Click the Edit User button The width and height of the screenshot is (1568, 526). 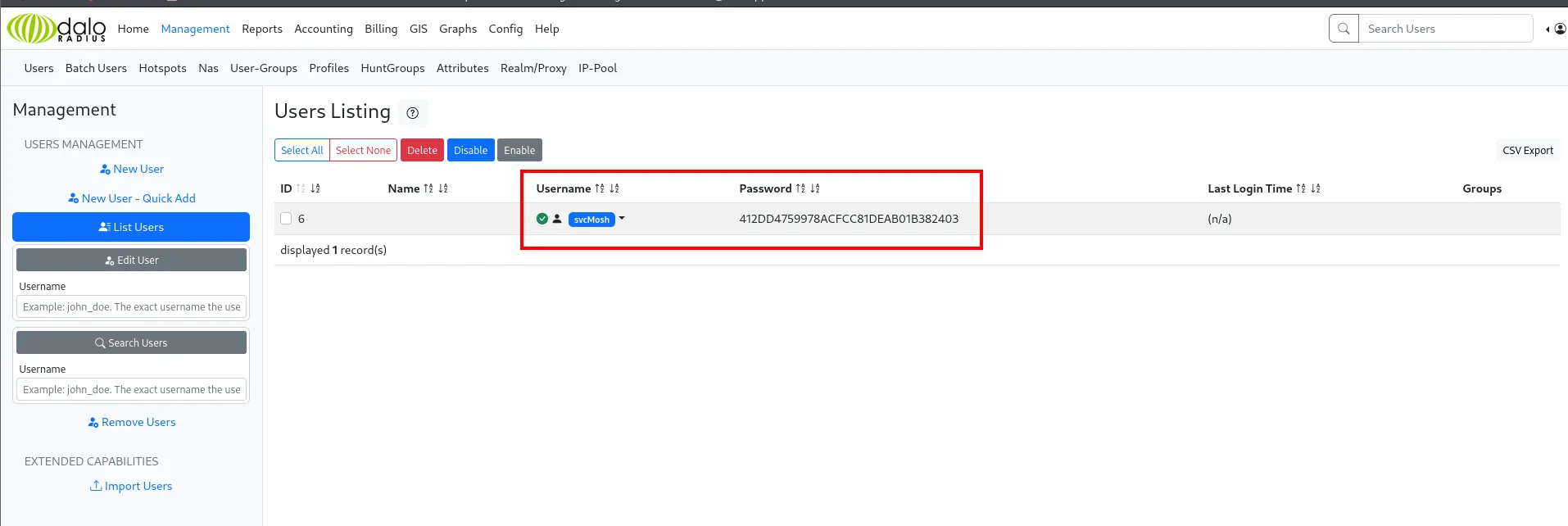click(131, 260)
